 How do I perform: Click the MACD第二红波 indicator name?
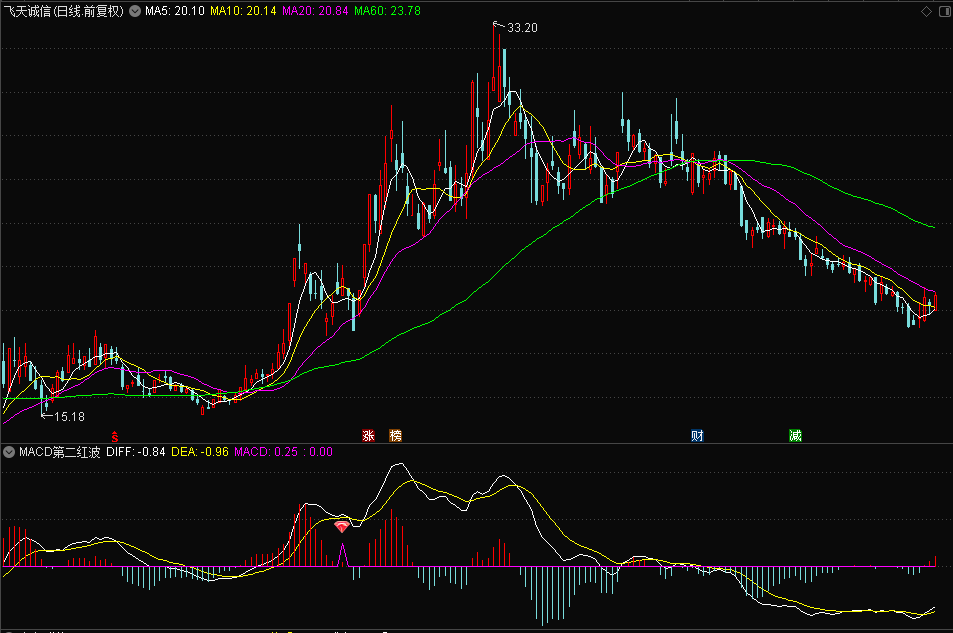pos(58,452)
